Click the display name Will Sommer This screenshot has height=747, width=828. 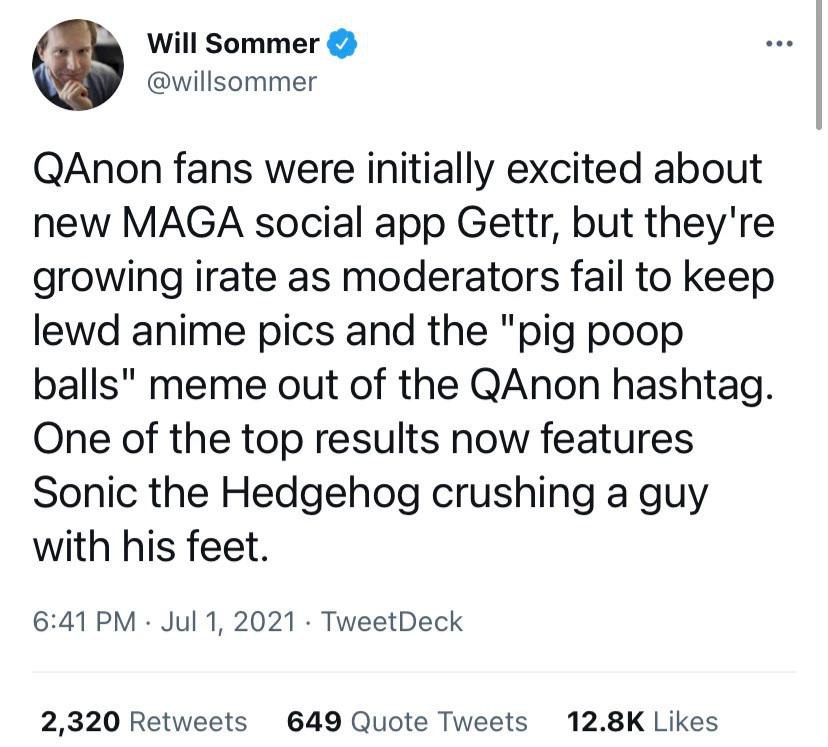(233, 43)
